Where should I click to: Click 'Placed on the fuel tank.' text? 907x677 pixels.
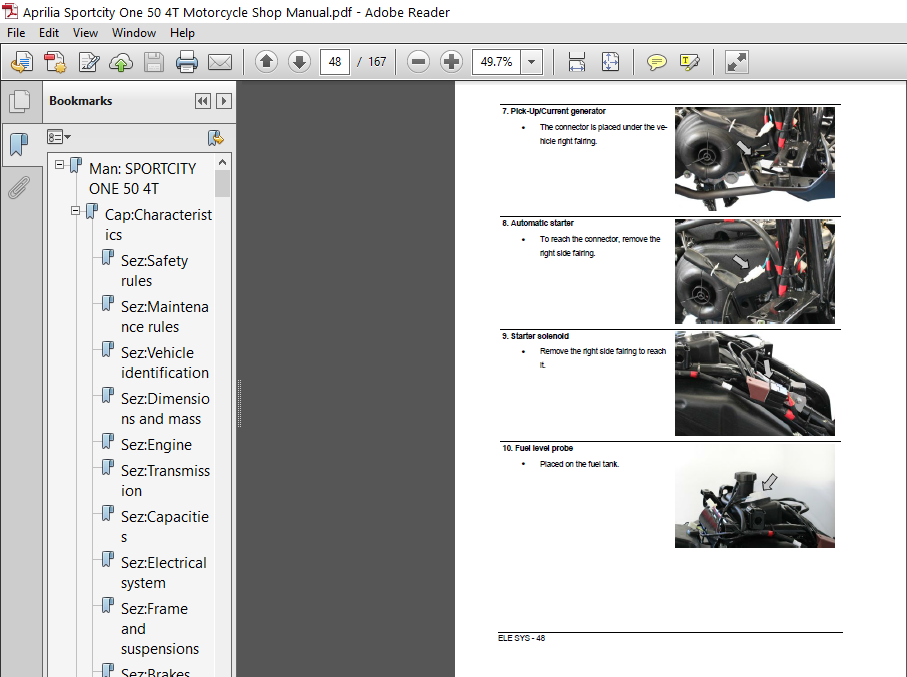[x=579, y=464]
